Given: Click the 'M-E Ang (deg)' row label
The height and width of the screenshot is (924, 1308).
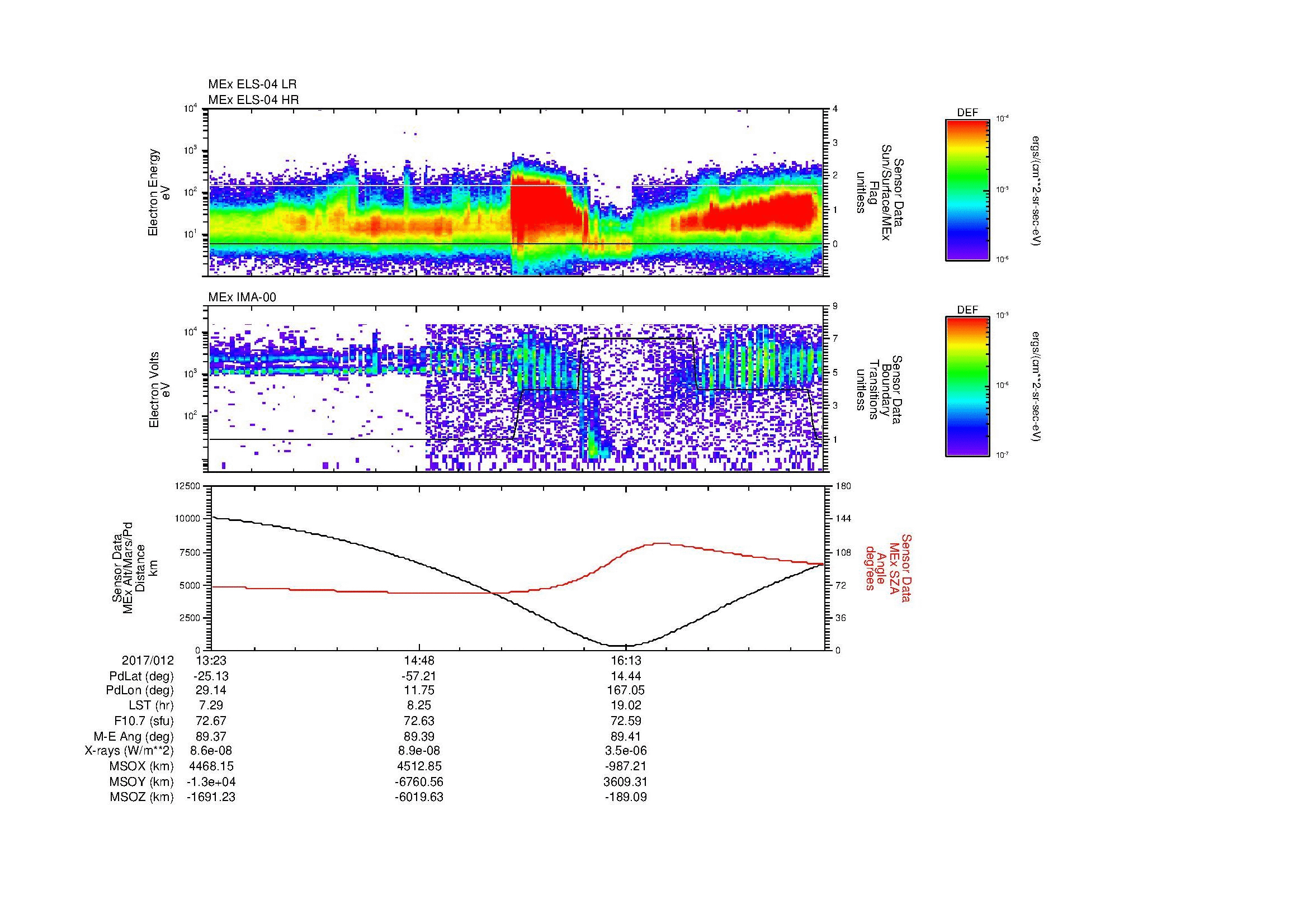Looking at the screenshot, I should 134,736.
